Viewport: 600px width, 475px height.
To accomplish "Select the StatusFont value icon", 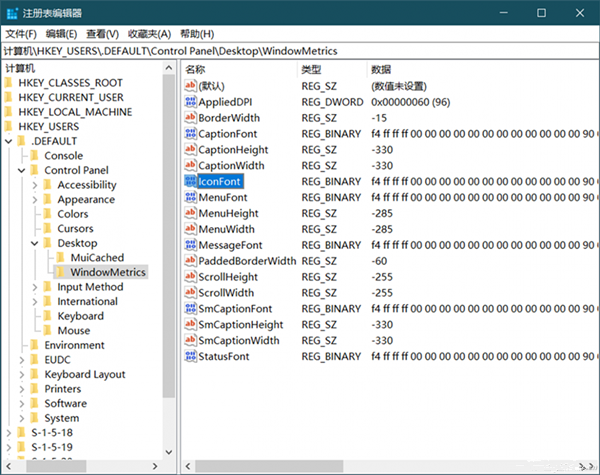I will [x=191, y=356].
